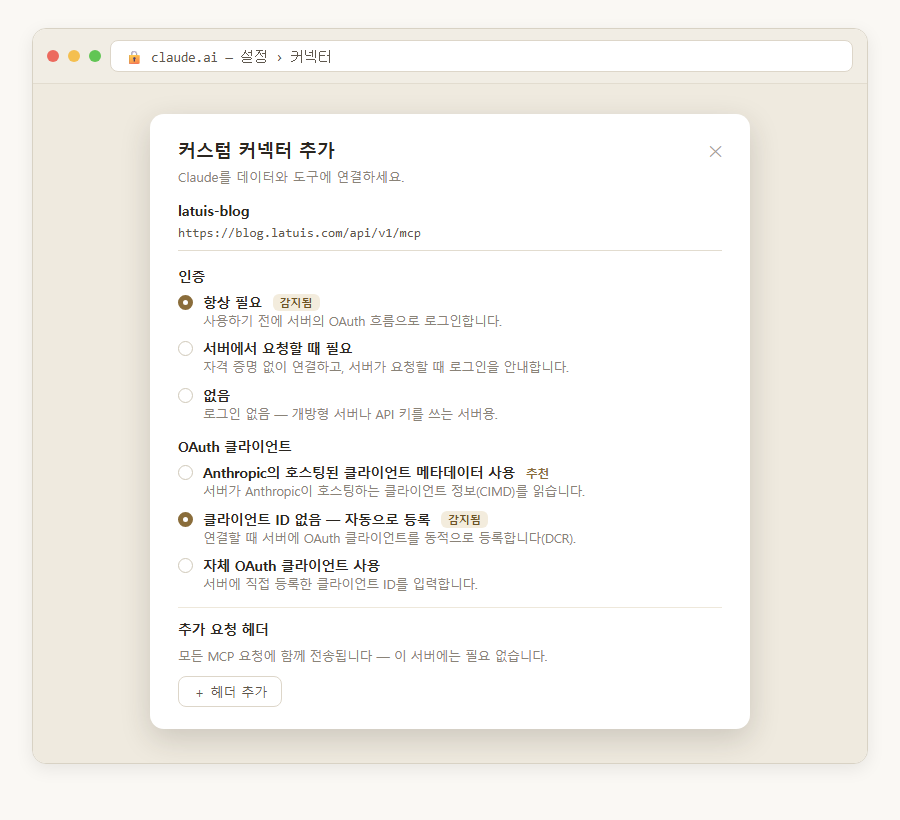Select 클라이언트 ID 없음 — 자동으로 등록 radio
Screen dimensions: 900x820
point(185,519)
